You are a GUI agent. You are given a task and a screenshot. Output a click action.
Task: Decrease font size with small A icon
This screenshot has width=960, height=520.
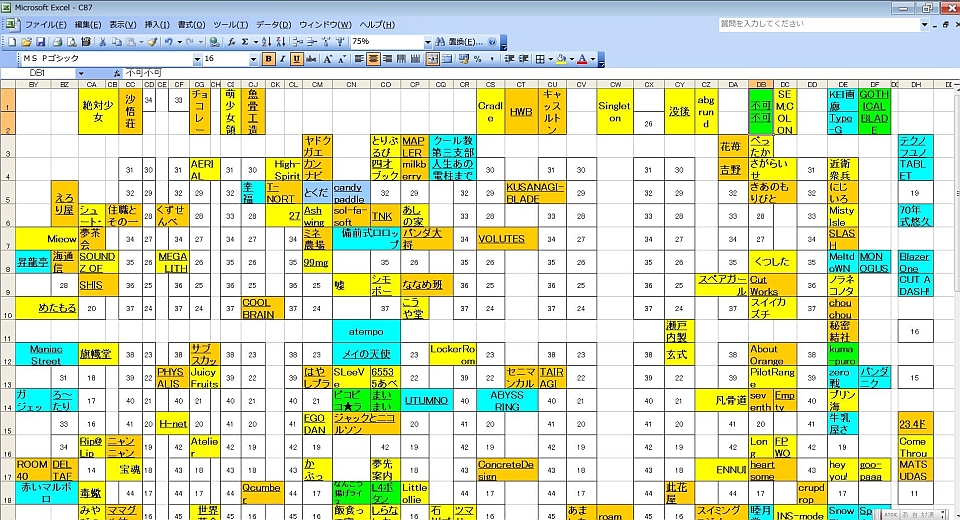[x=342, y=59]
